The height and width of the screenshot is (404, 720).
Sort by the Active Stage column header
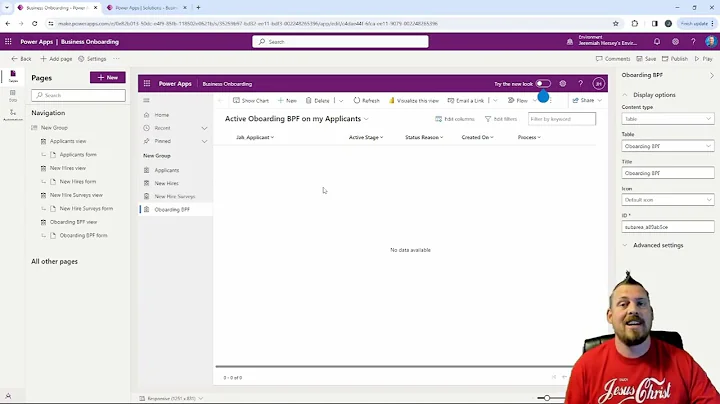(x=366, y=137)
